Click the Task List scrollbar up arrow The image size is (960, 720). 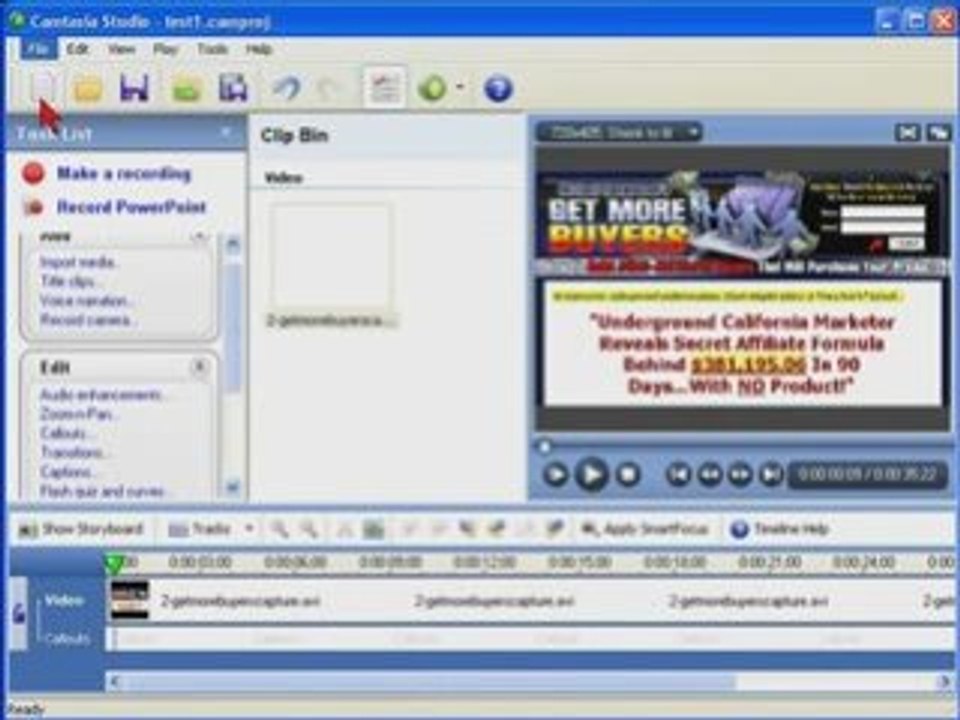click(x=233, y=244)
